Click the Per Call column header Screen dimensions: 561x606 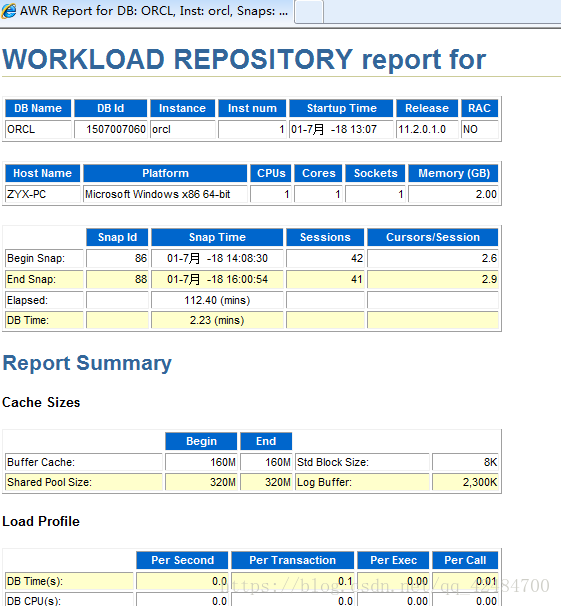[x=465, y=560]
